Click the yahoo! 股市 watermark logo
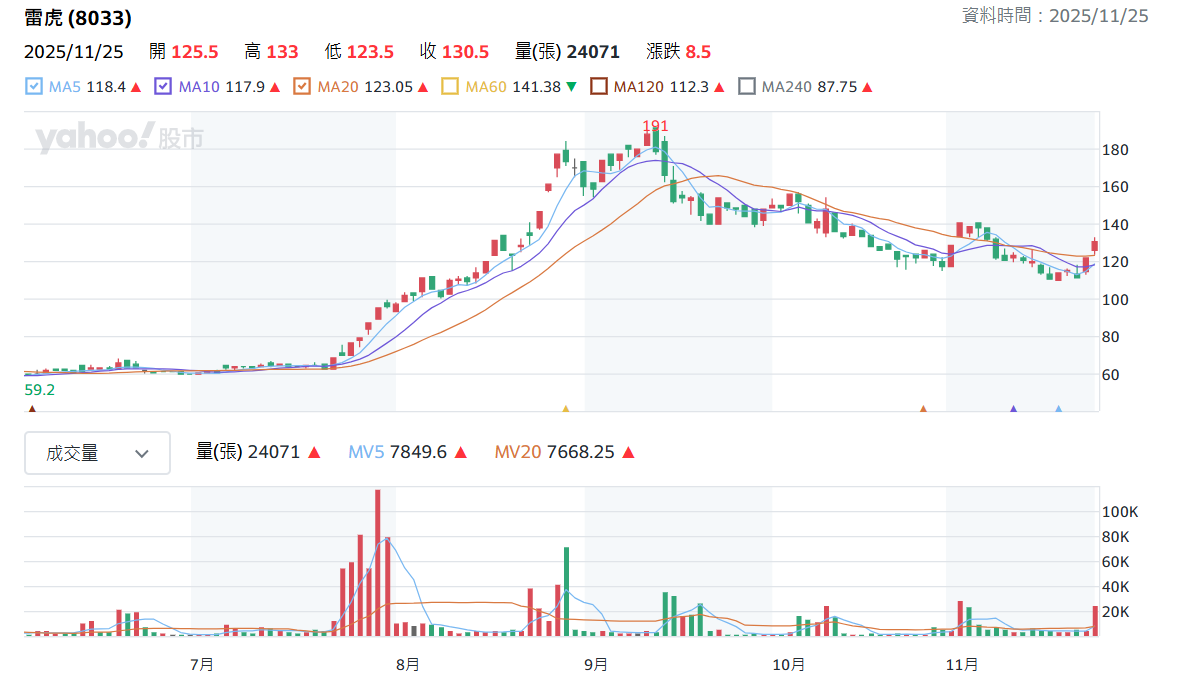This screenshot has height=682, width=1177. pos(119,137)
